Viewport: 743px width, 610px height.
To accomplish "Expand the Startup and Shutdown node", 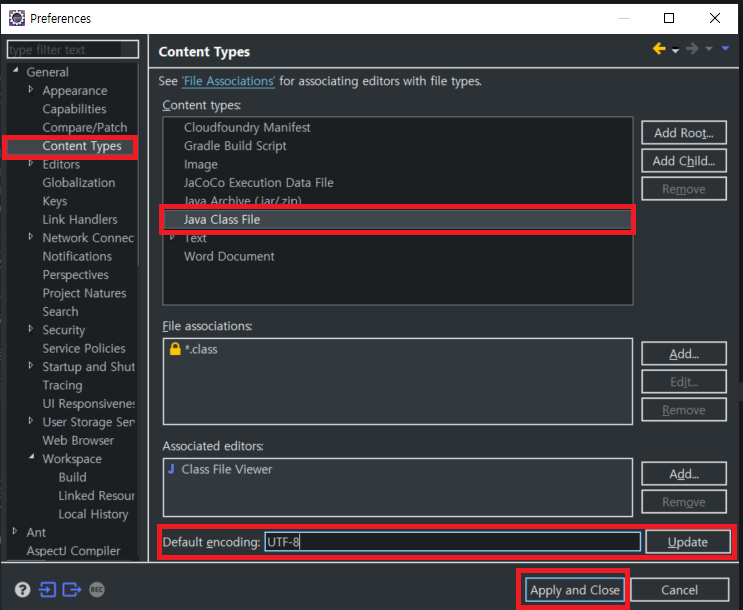I will (x=31, y=365).
